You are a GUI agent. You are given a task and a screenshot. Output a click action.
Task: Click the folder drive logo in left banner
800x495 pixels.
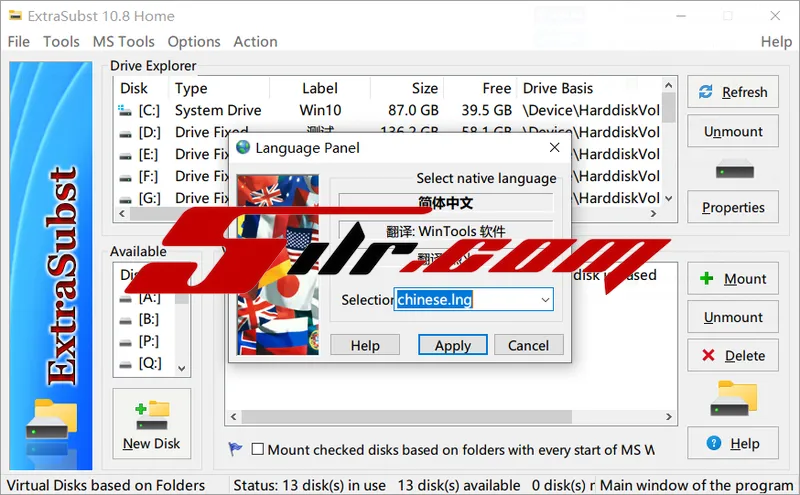51,419
